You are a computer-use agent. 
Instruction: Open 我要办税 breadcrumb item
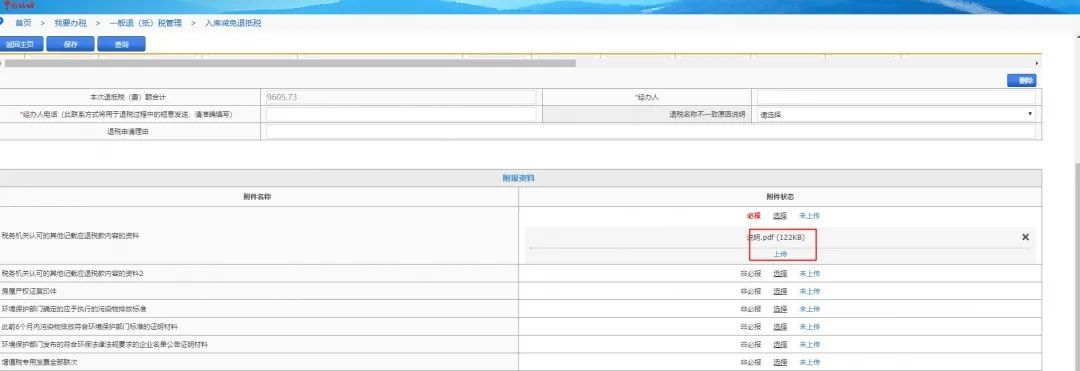[70, 23]
